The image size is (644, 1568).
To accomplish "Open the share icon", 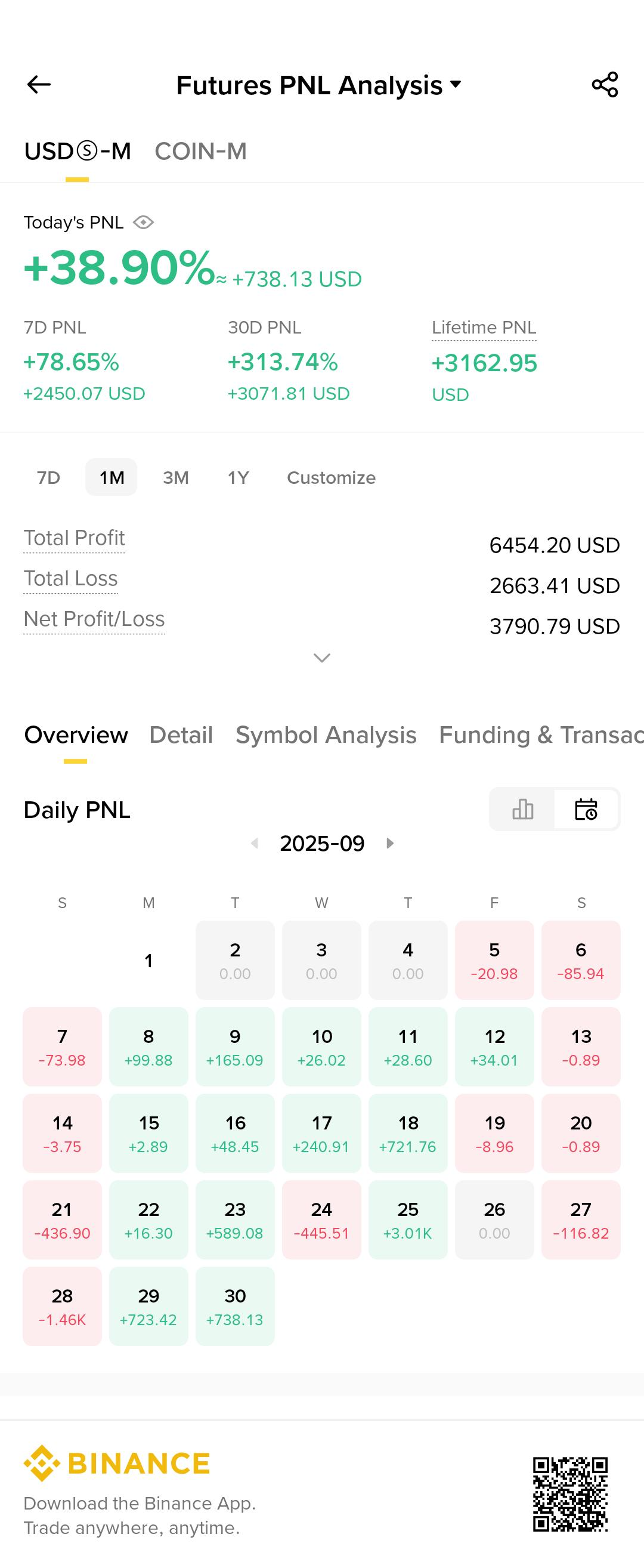I will [x=605, y=85].
